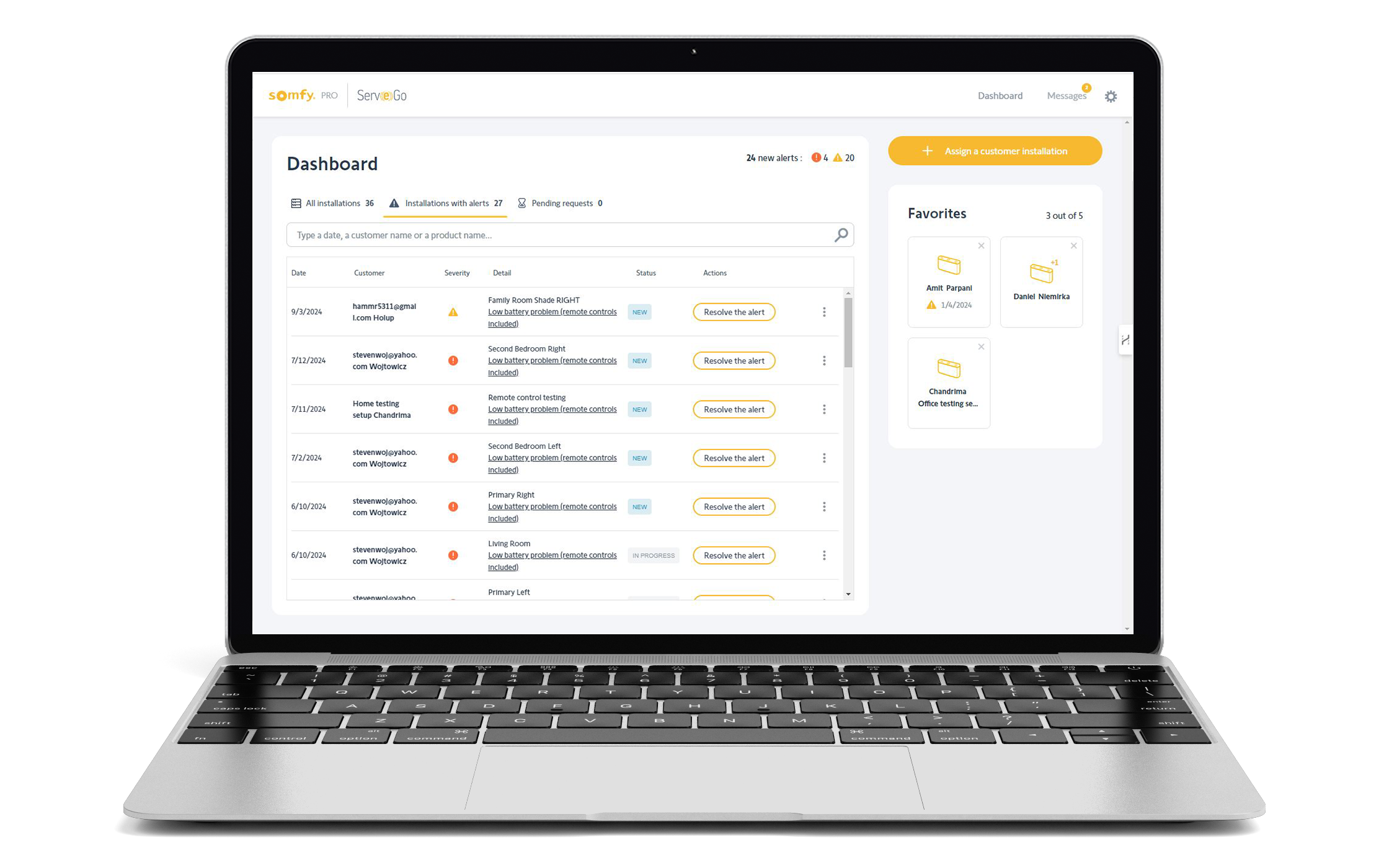Toggle the NEW status badge on Primary Right row

pyautogui.click(x=639, y=506)
